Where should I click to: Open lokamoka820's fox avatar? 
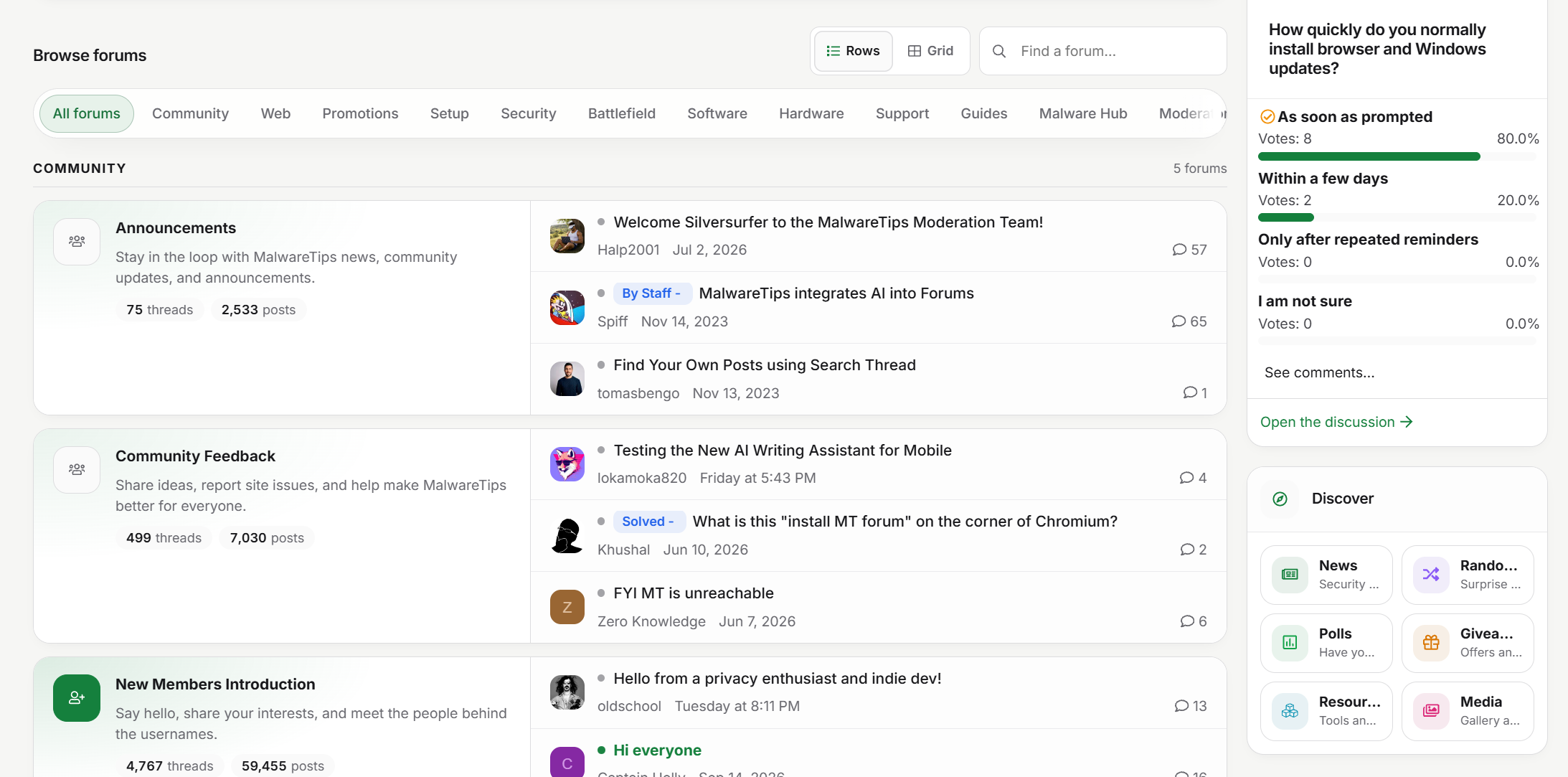point(567,464)
